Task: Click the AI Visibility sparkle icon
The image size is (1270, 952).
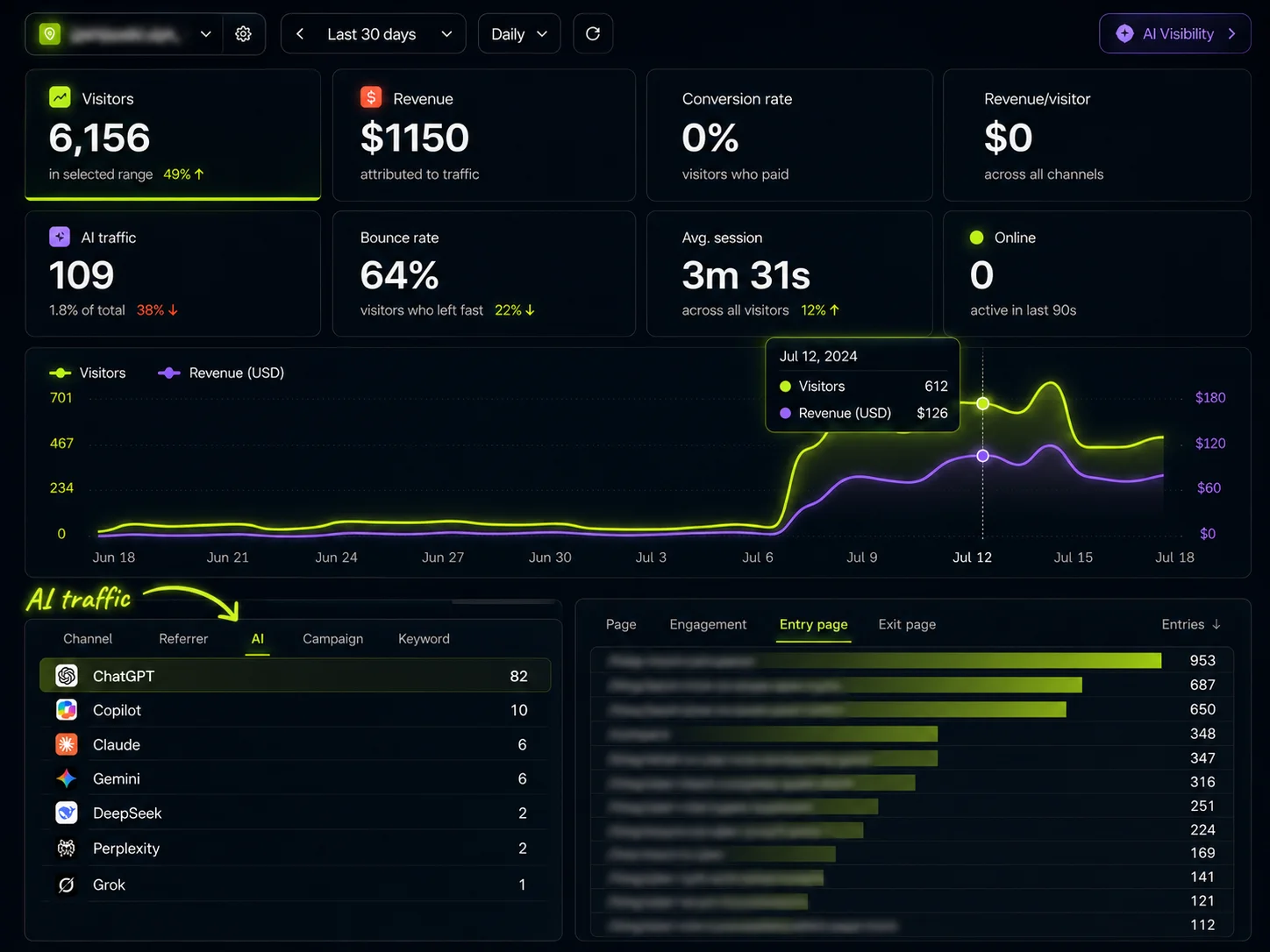Action: click(x=1124, y=34)
